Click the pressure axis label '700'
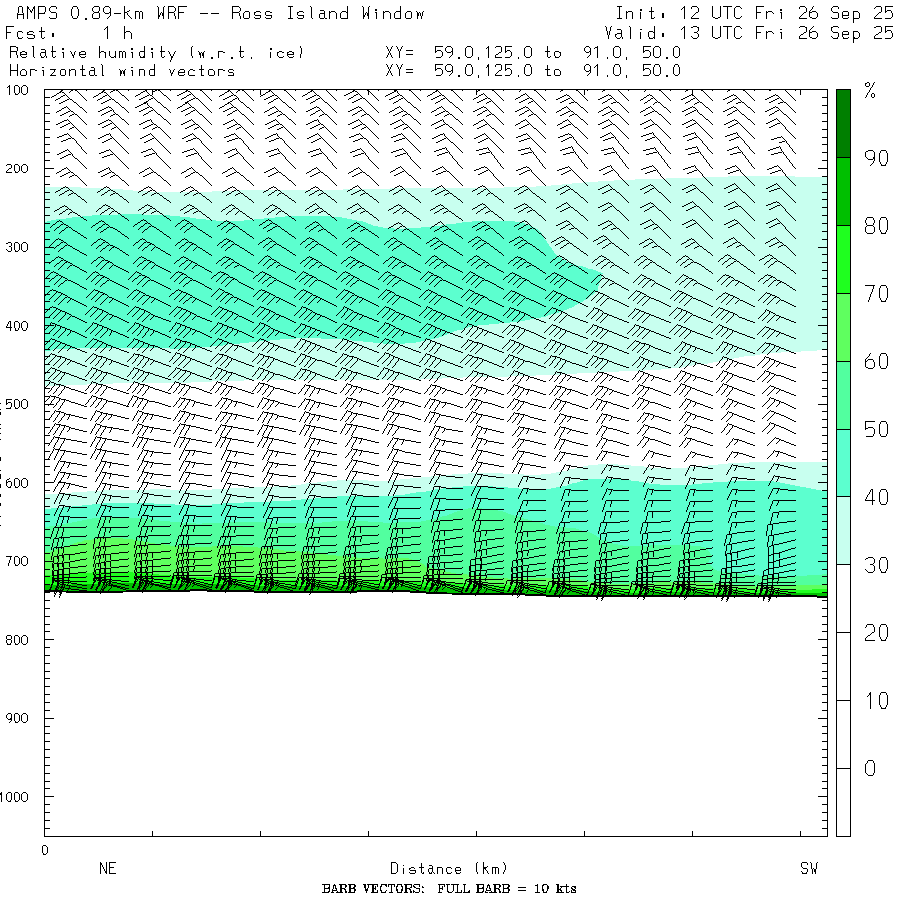The height and width of the screenshot is (900, 900). (17, 561)
